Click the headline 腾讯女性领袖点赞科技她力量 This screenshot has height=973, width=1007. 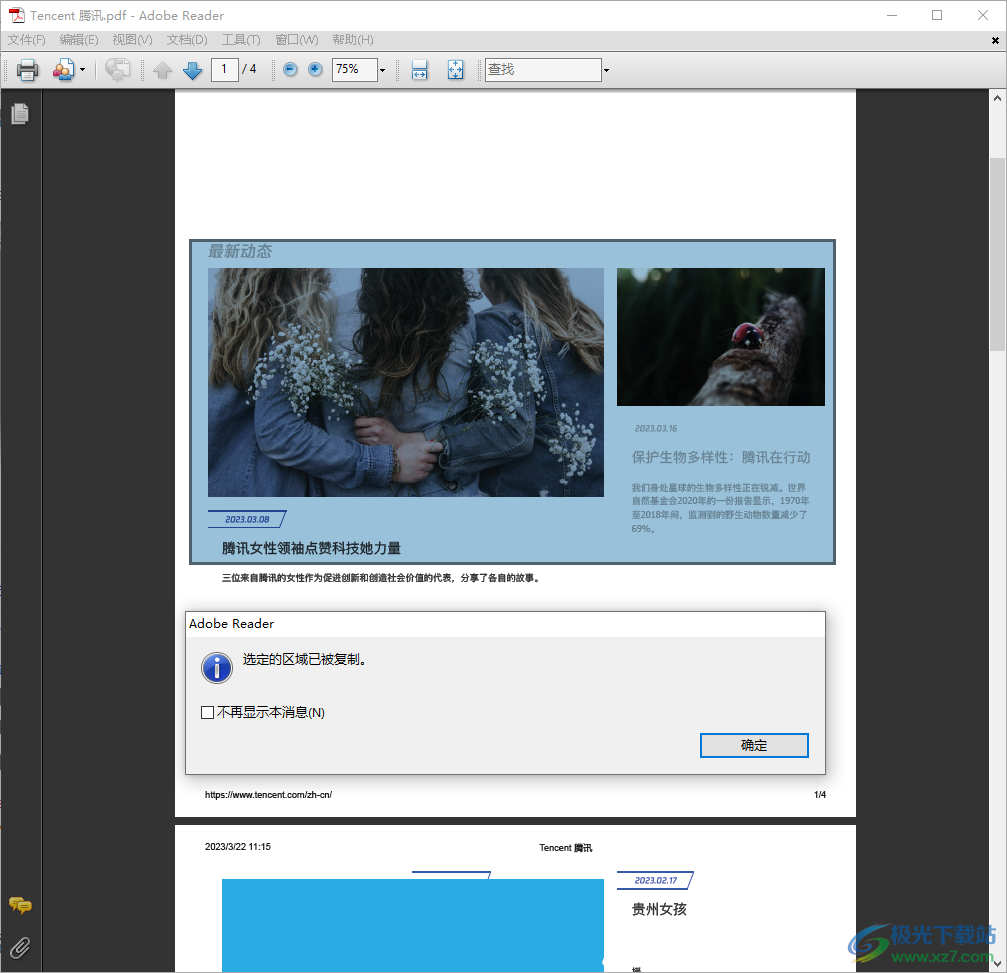311,548
